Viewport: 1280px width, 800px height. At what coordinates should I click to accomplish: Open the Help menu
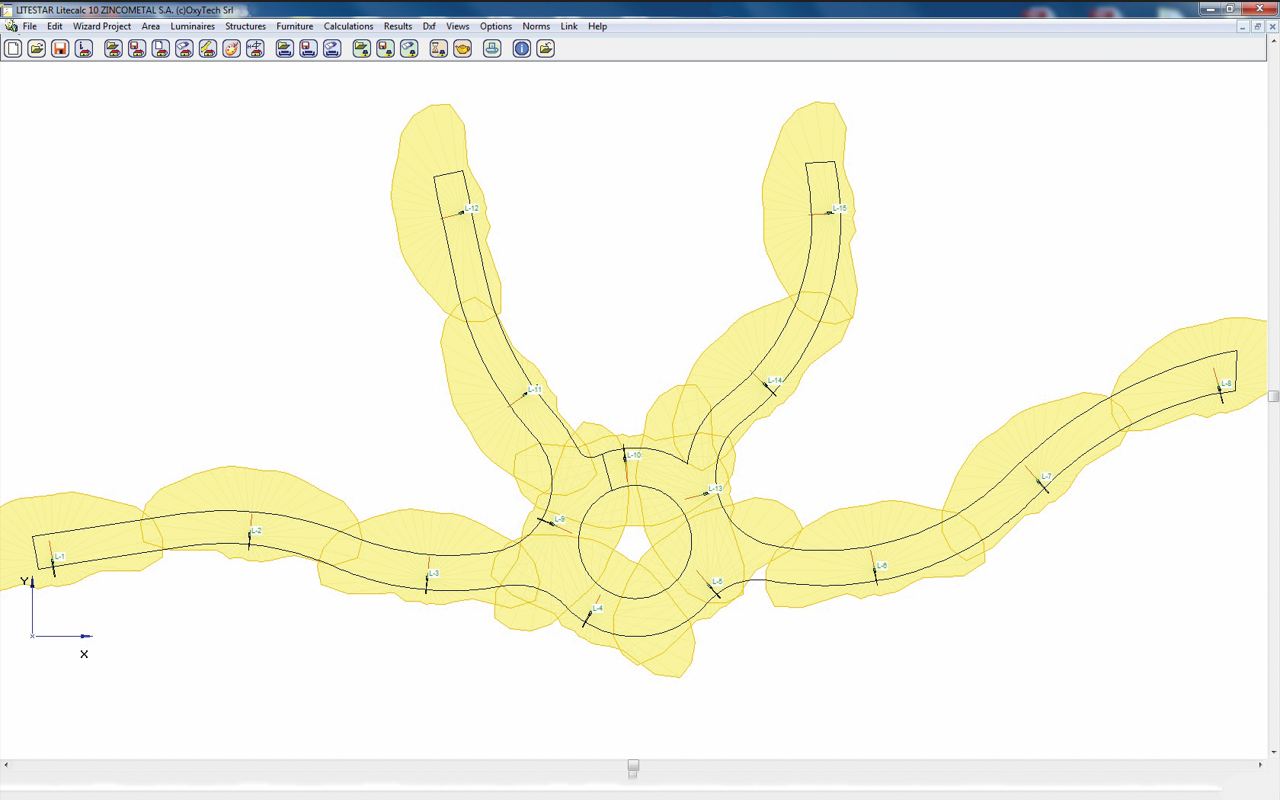coord(598,26)
